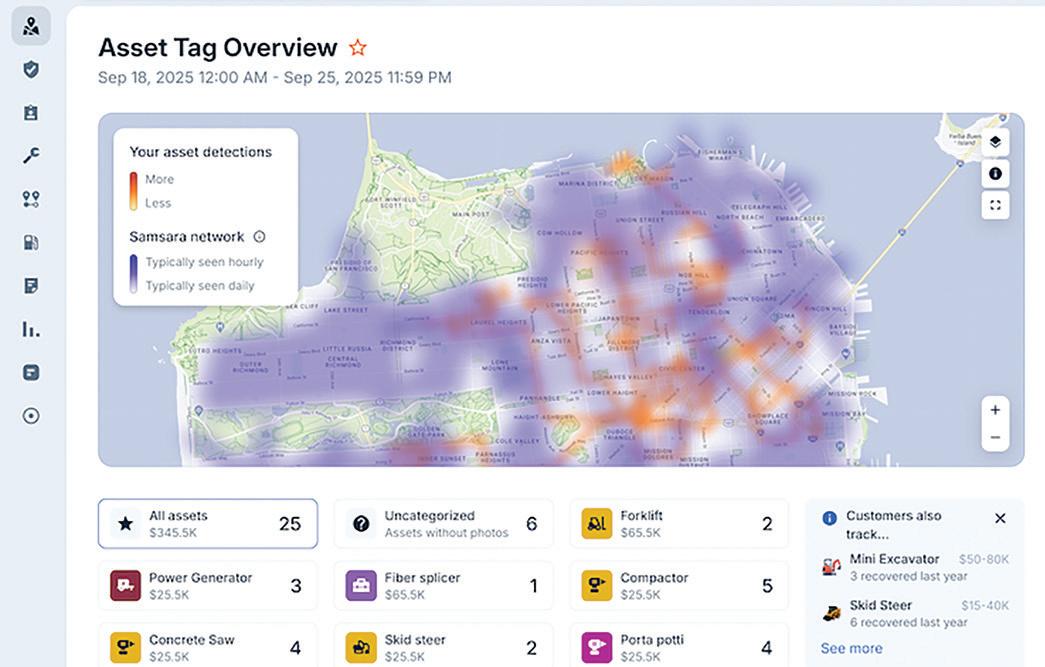Viewport: 1045px width, 667px height.
Task: Click the Skid Steer thumbnail image
Action: 831,613
